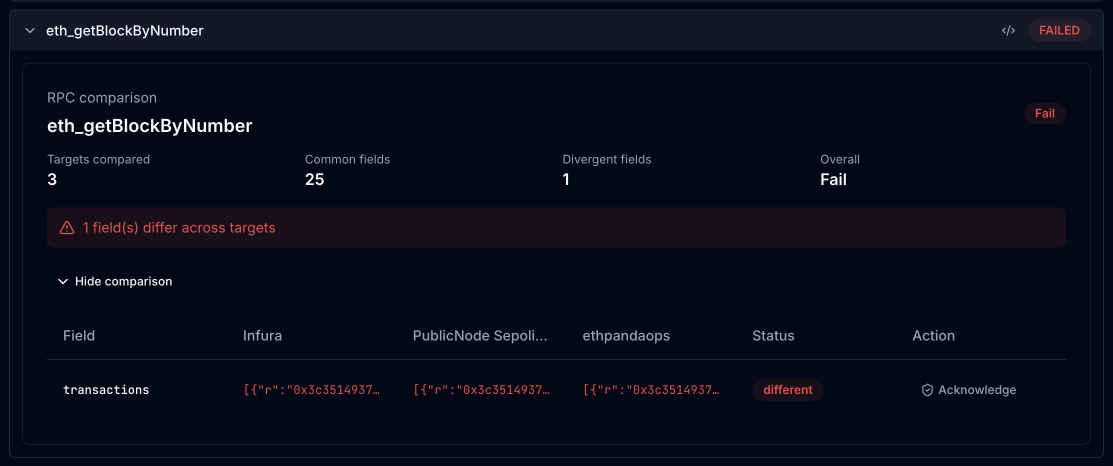Click the Targets compared label
1113x466 pixels.
[98, 160]
